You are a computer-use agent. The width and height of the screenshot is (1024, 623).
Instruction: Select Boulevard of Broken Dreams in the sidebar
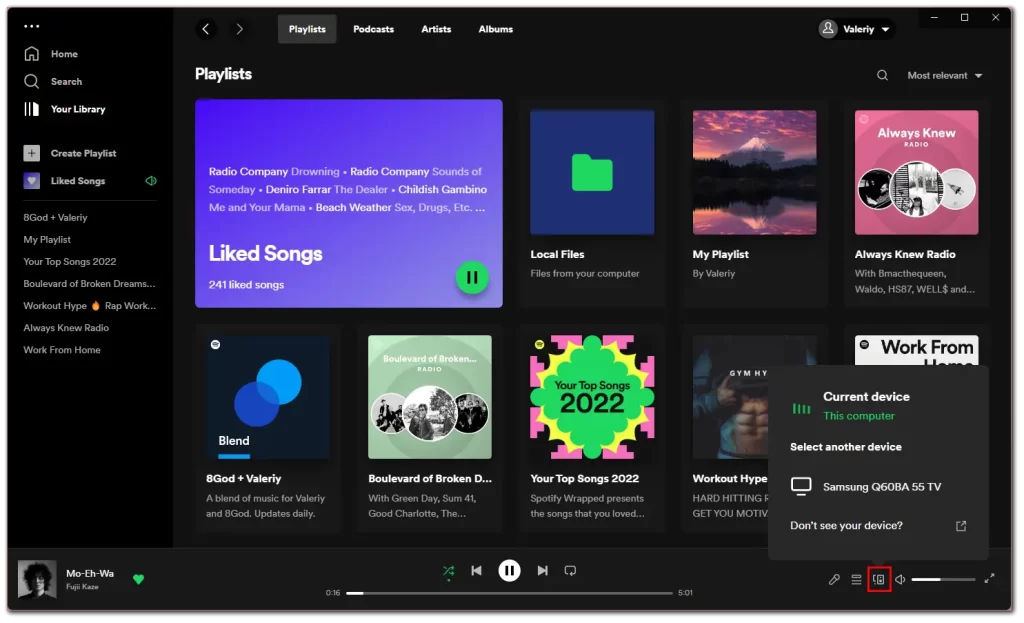pos(89,284)
